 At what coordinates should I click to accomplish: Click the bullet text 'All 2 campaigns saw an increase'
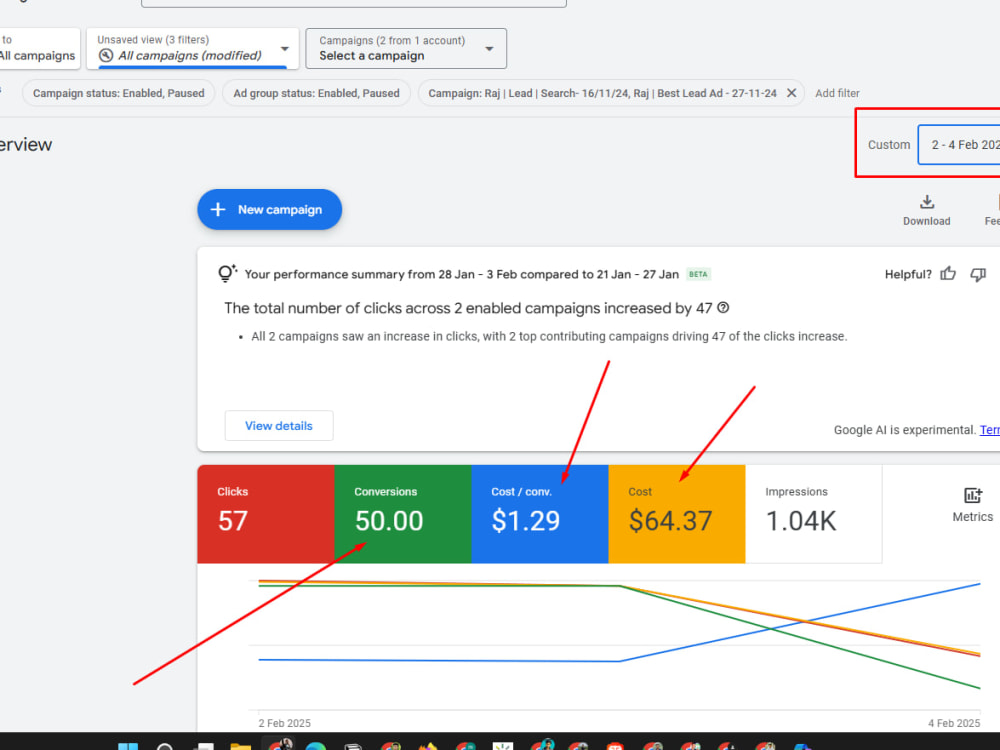549,336
